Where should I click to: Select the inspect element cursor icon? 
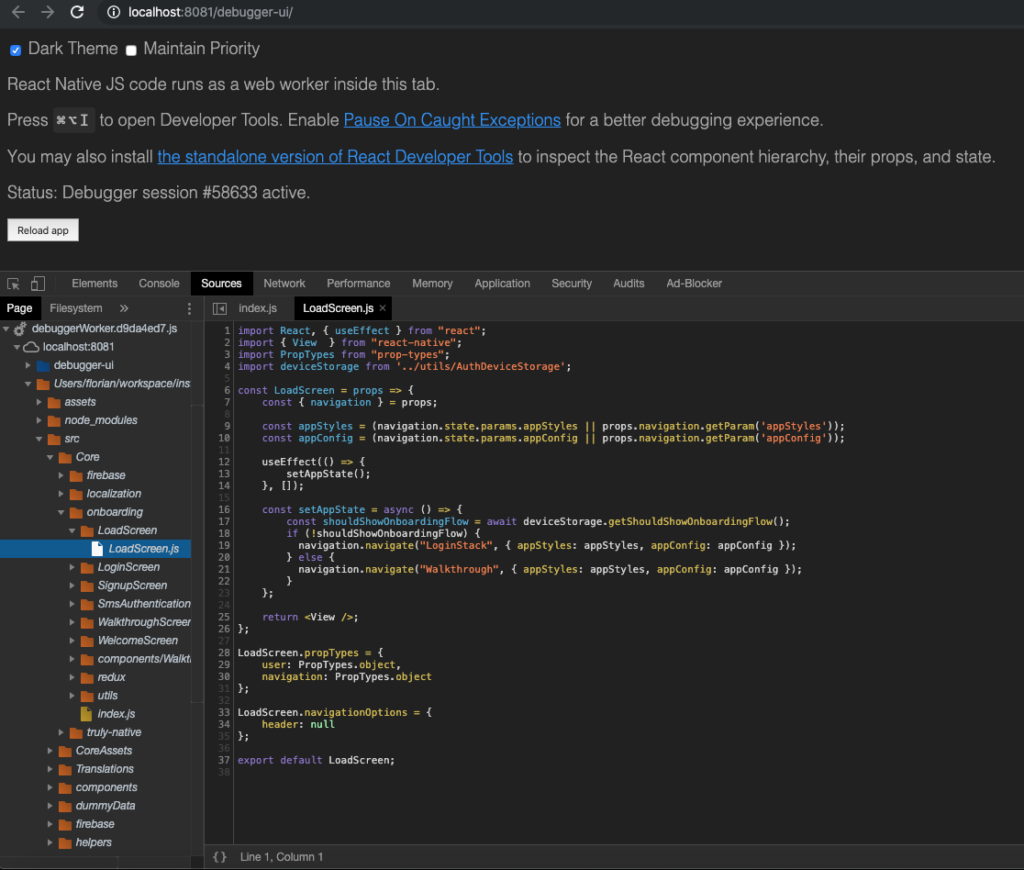(x=15, y=283)
